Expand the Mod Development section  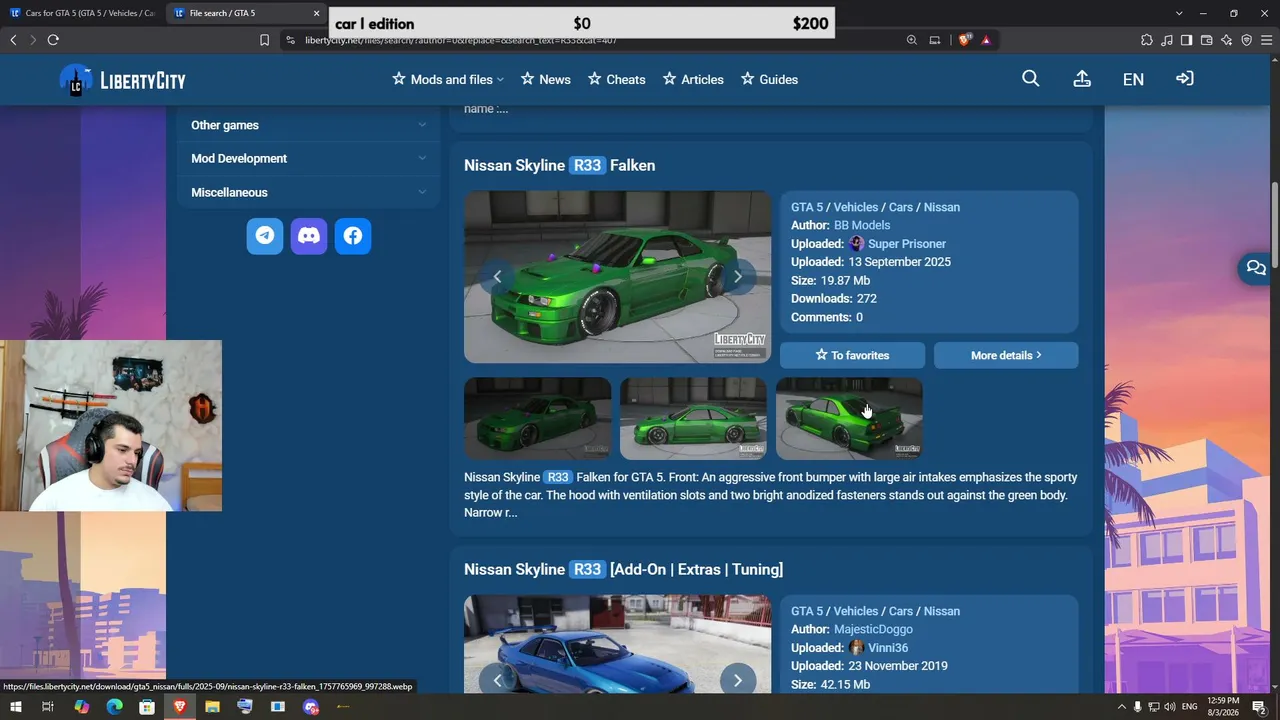(308, 158)
